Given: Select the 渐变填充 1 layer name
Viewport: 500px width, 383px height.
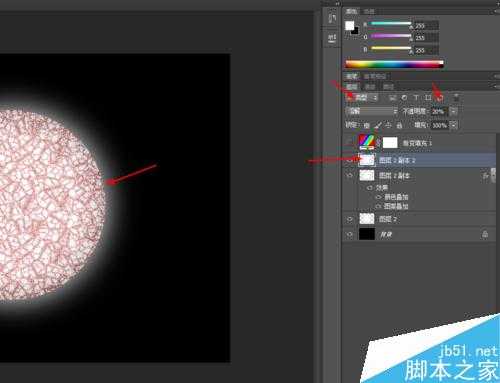Looking at the screenshot, I should point(417,143).
